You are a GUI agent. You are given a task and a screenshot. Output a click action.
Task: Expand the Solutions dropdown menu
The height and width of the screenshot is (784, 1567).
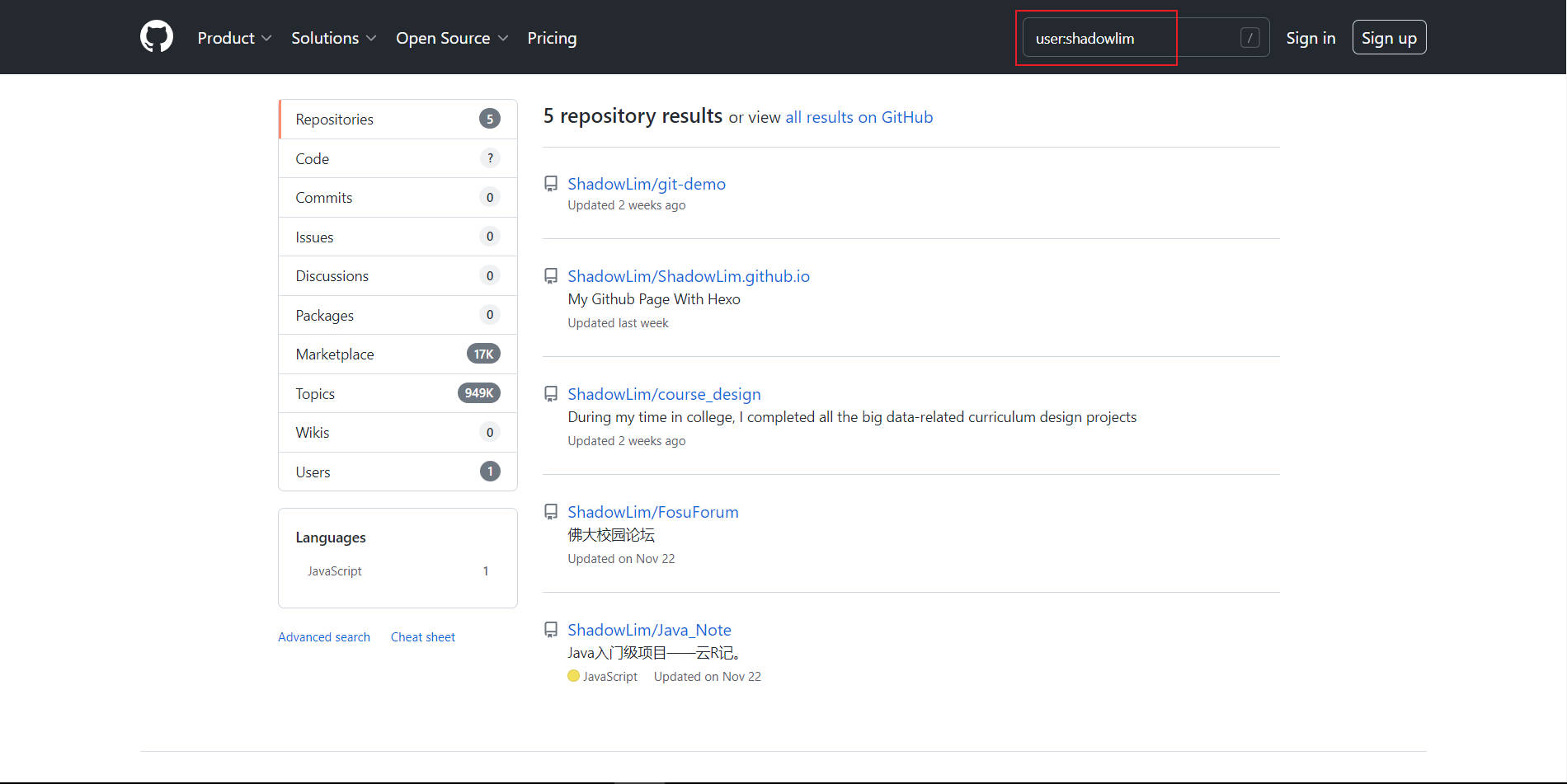click(333, 38)
